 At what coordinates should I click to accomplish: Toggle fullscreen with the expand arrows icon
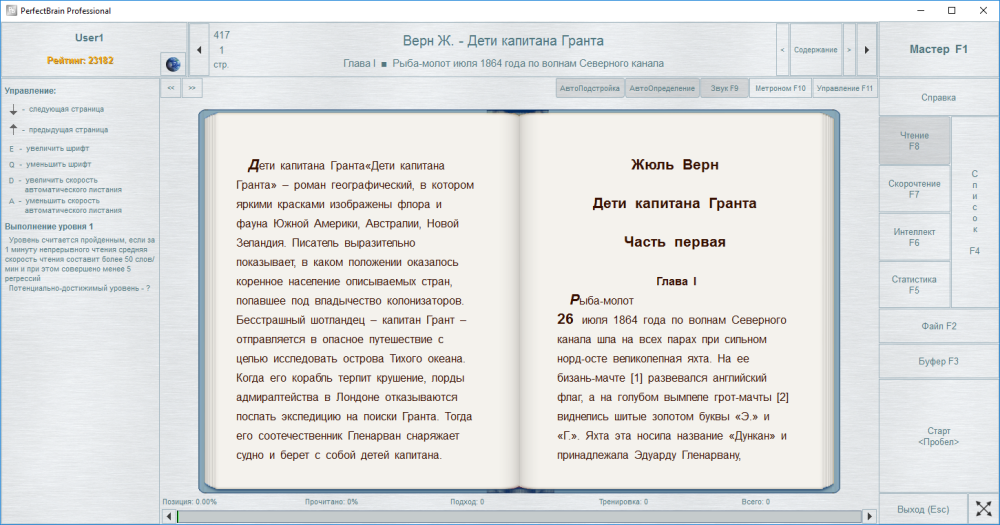coord(983,508)
